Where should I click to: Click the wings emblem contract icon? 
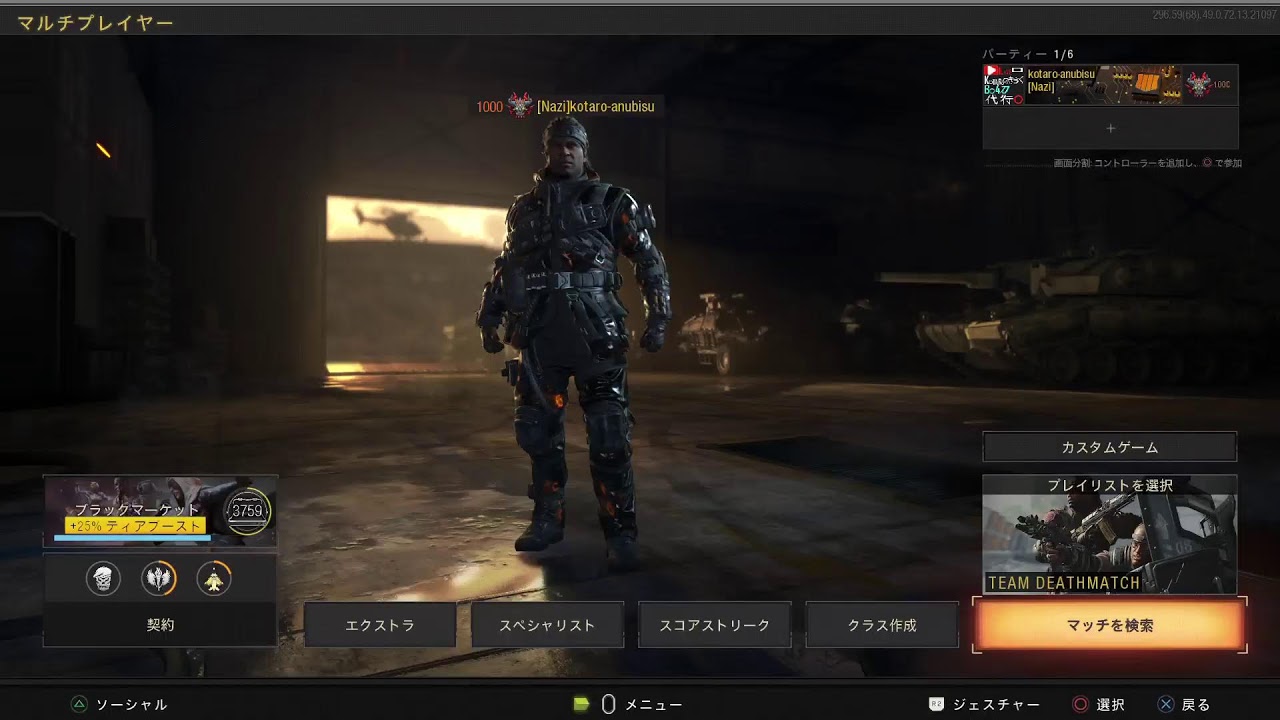[159, 578]
